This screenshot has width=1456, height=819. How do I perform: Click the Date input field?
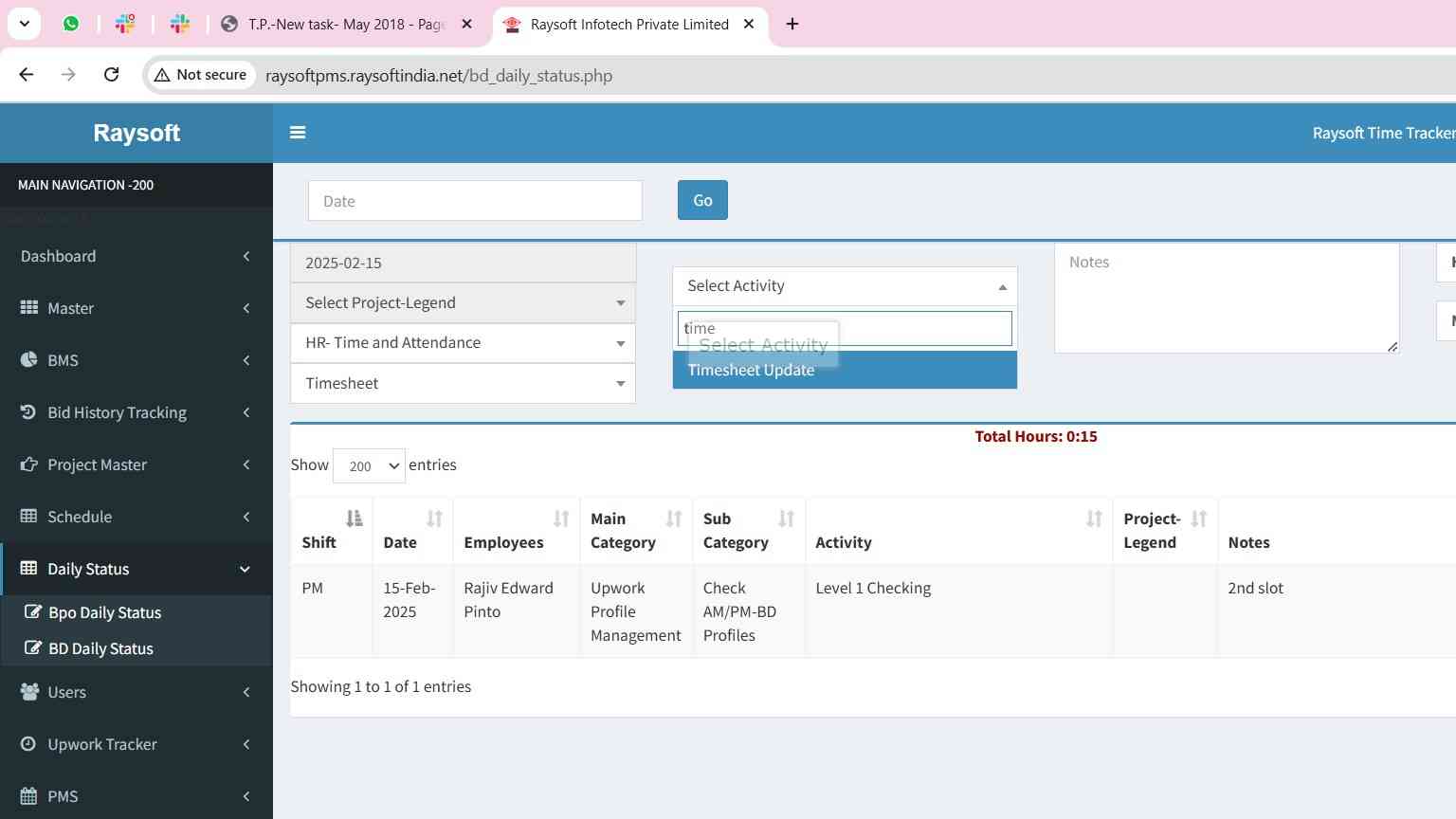[x=475, y=201]
